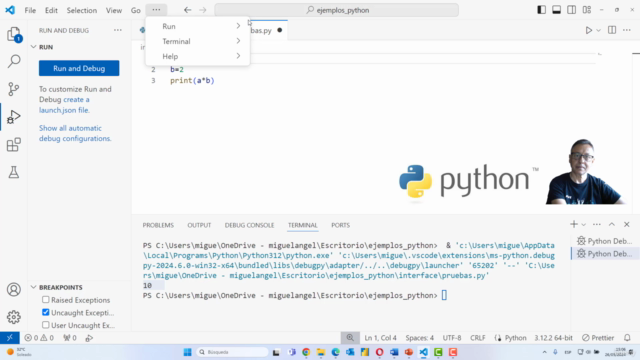Open notifications bell in status bar
Viewport: 640px width, 360px height.
click(627, 338)
